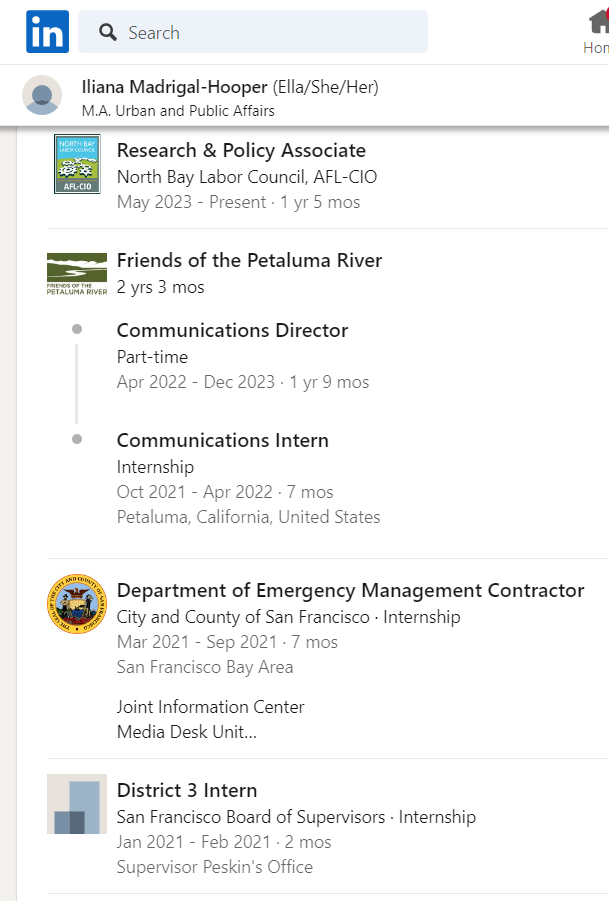Focus the Search input field

(x=253, y=32)
